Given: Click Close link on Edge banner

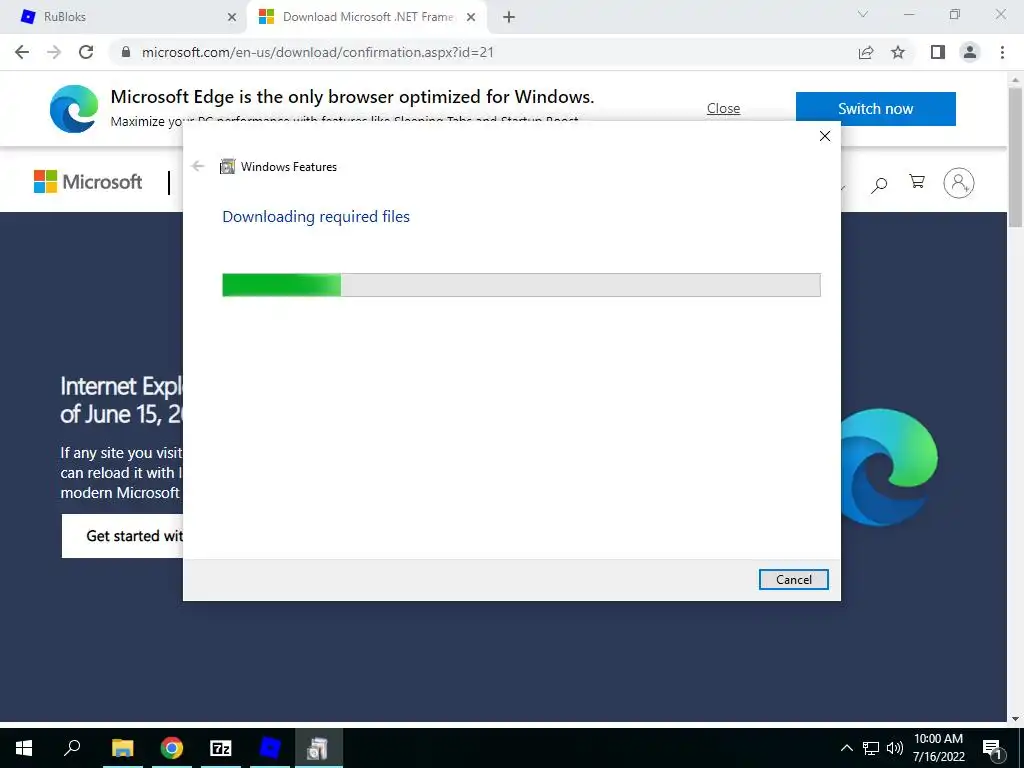Looking at the screenshot, I should coord(723,108).
